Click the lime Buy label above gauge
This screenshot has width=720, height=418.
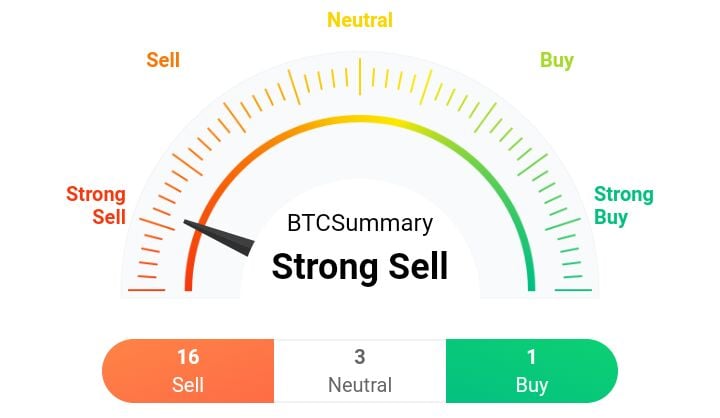click(557, 60)
